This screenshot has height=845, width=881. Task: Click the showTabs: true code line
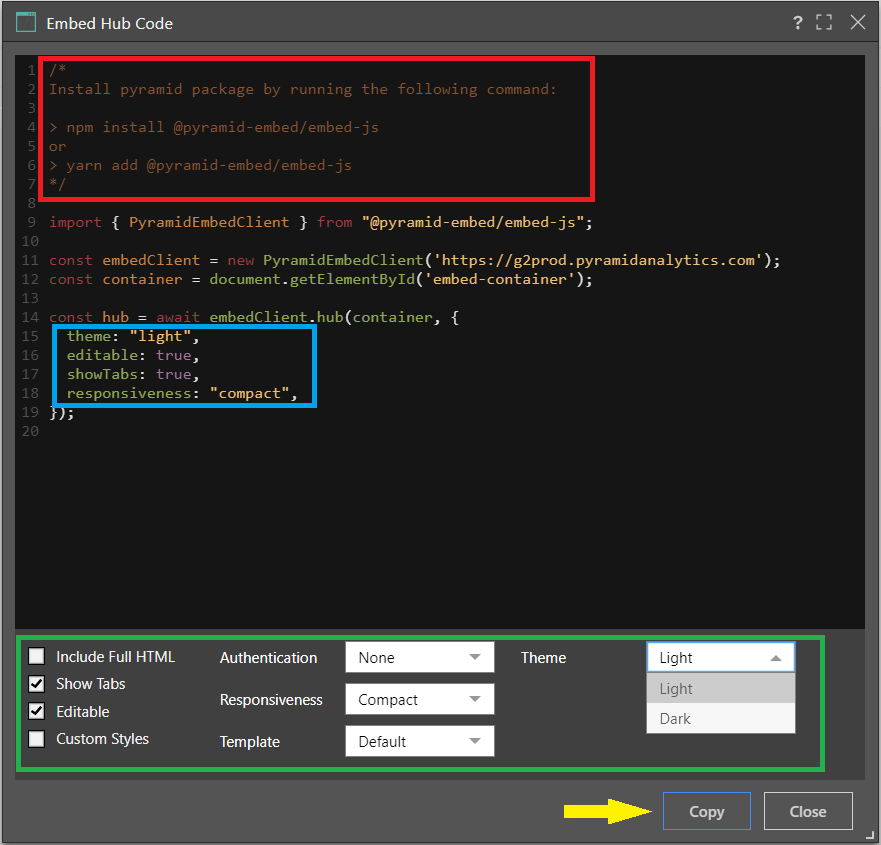point(133,375)
